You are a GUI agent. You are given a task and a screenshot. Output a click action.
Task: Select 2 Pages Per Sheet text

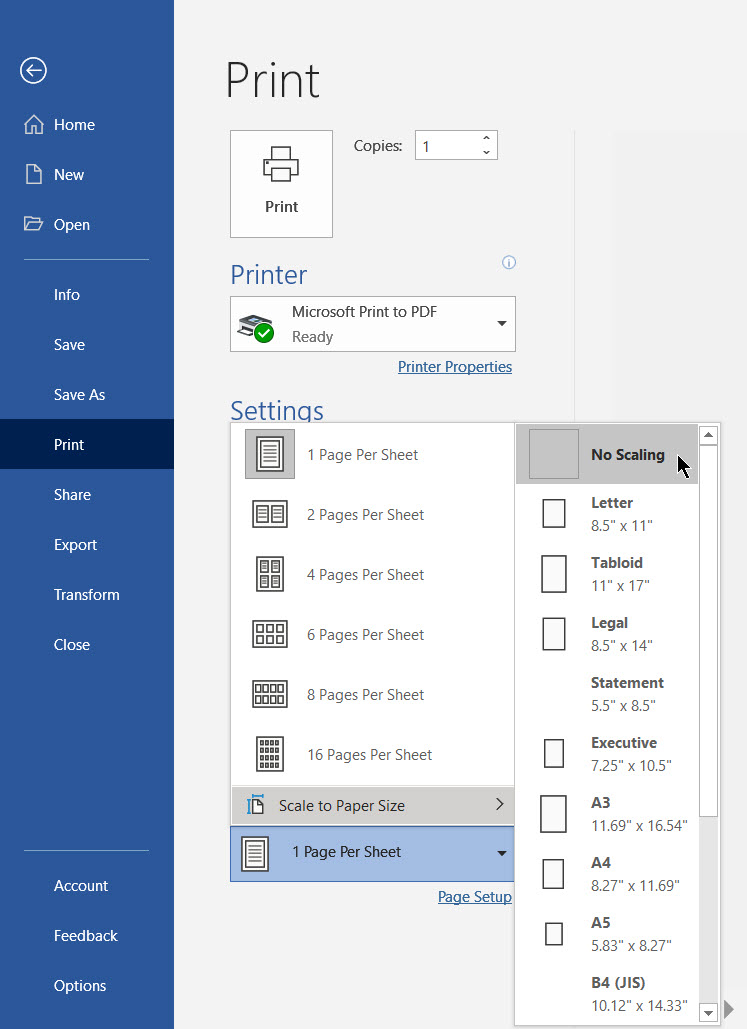(x=366, y=514)
